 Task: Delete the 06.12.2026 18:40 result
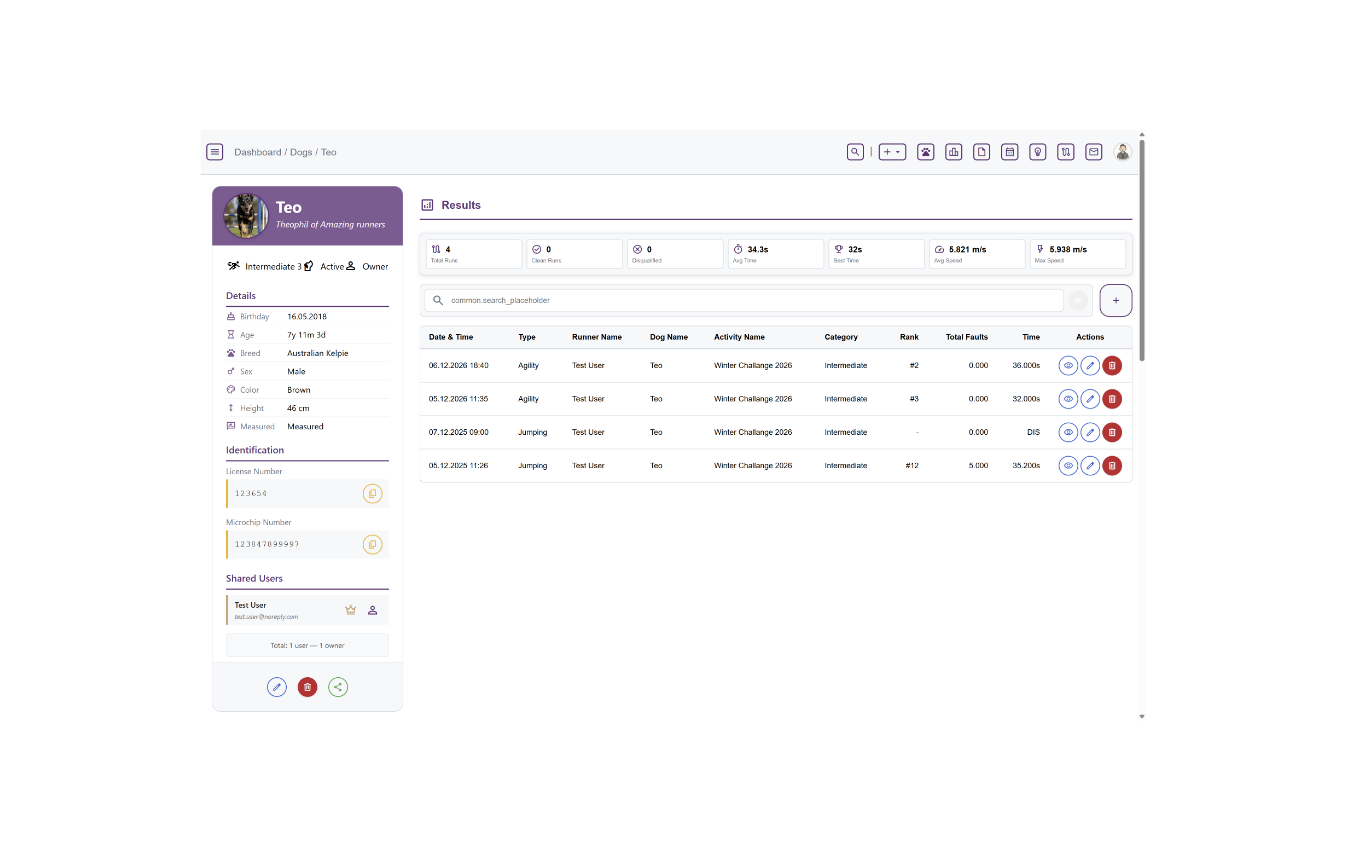[x=1112, y=366]
